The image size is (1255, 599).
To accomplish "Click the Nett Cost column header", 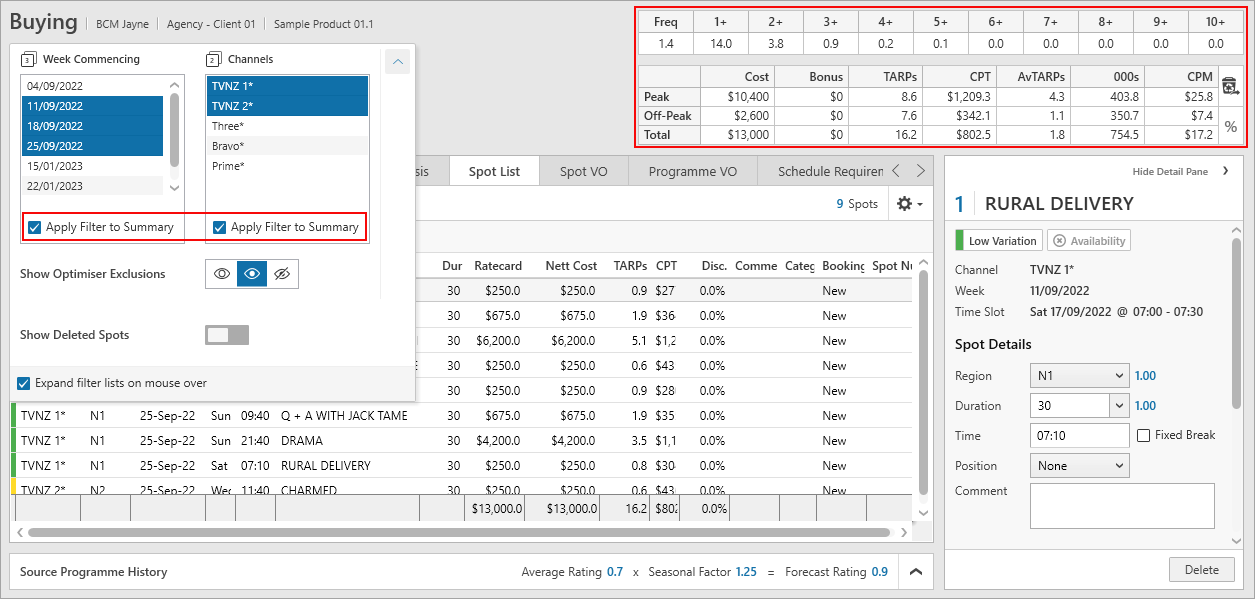I will coord(571,266).
